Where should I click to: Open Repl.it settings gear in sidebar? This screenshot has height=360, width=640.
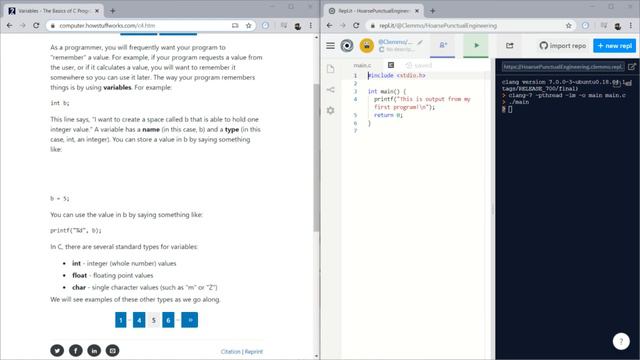click(x=330, y=110)
